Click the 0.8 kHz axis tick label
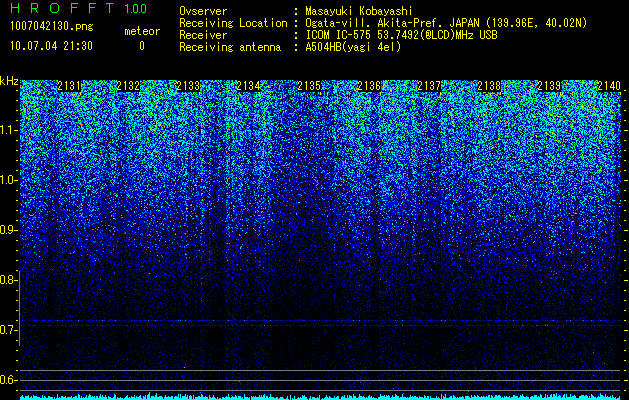The height and width of the screenshot is (400, 629). 8,280
